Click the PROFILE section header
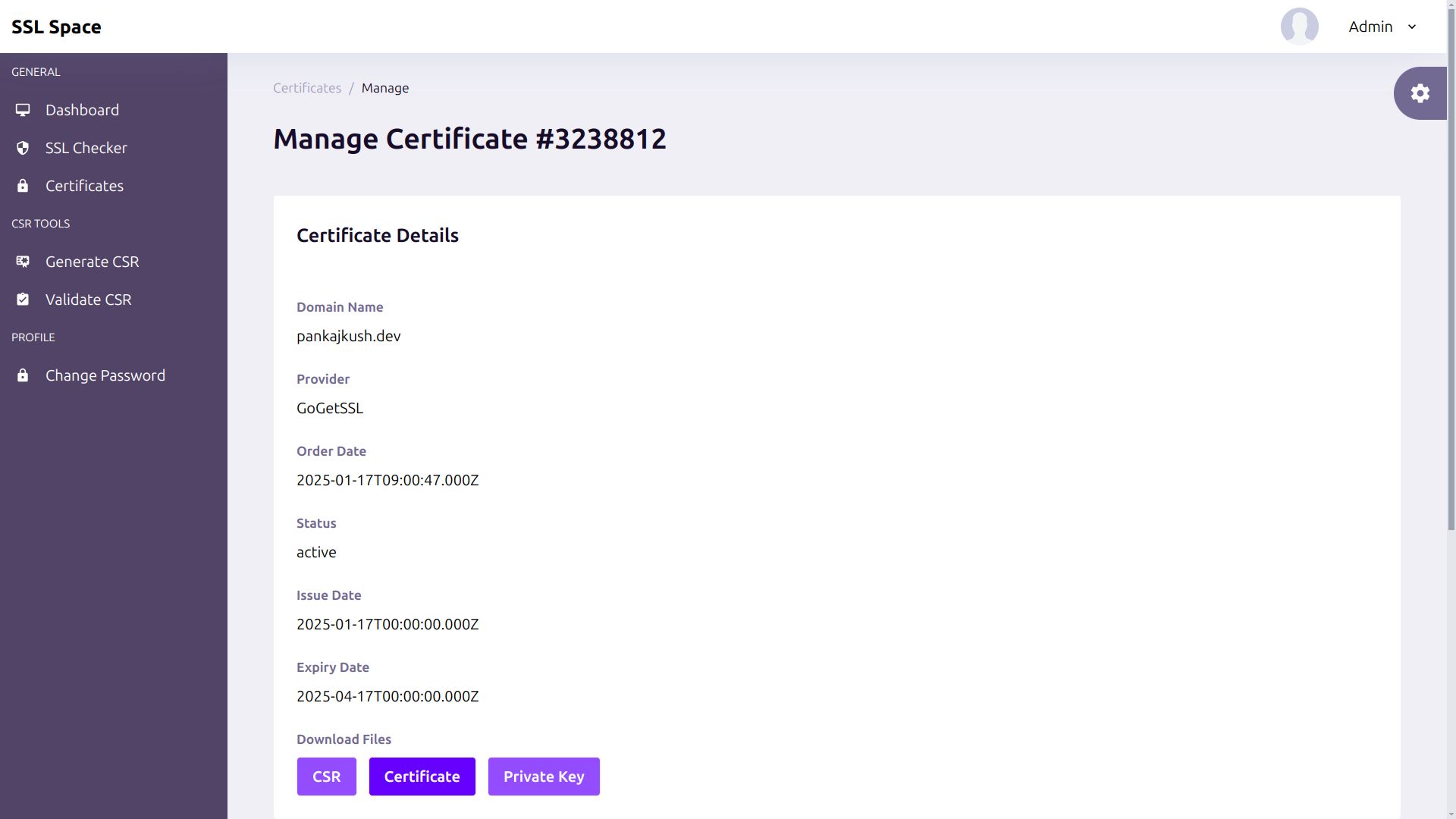 (x=33, y=337)
